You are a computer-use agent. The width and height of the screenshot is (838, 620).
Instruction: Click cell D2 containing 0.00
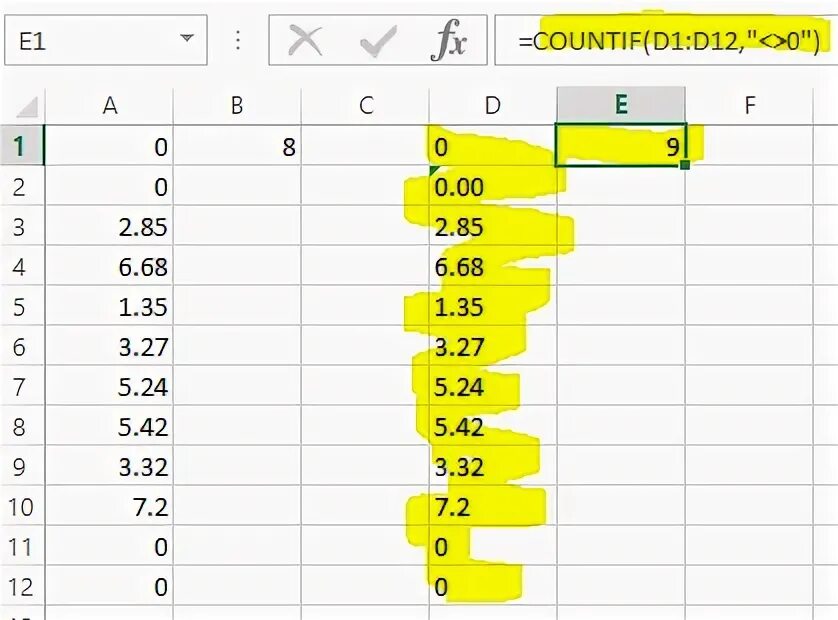pyautogui.click(x=493, y=186)
